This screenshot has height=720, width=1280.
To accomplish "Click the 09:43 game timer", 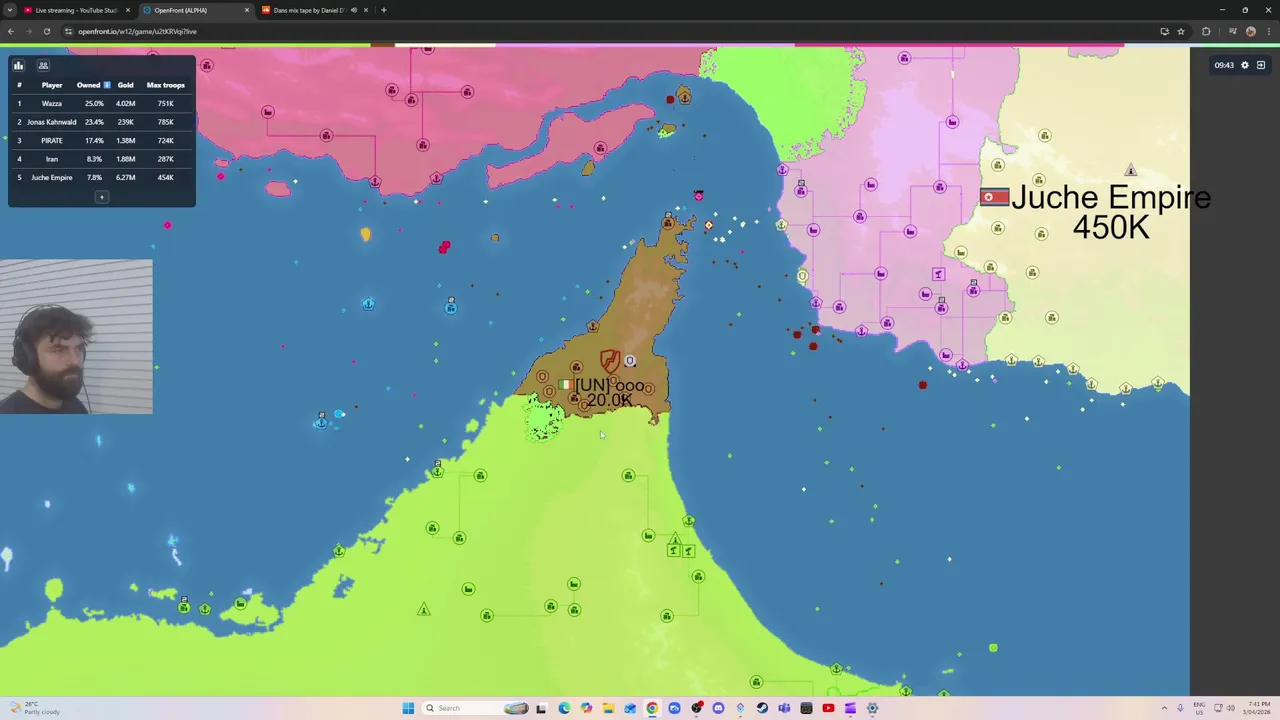I will [1224, 65].
